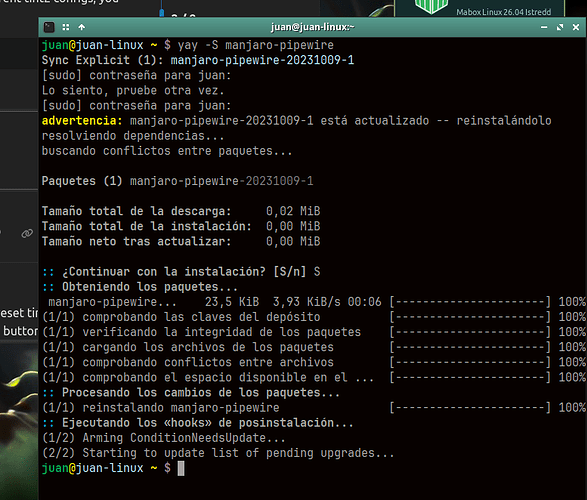This screenshot has width=587, height=500.
Task: Minimize the juan@juan-linux terminal window
Action: pyautogui.click(x=544, y=27)
